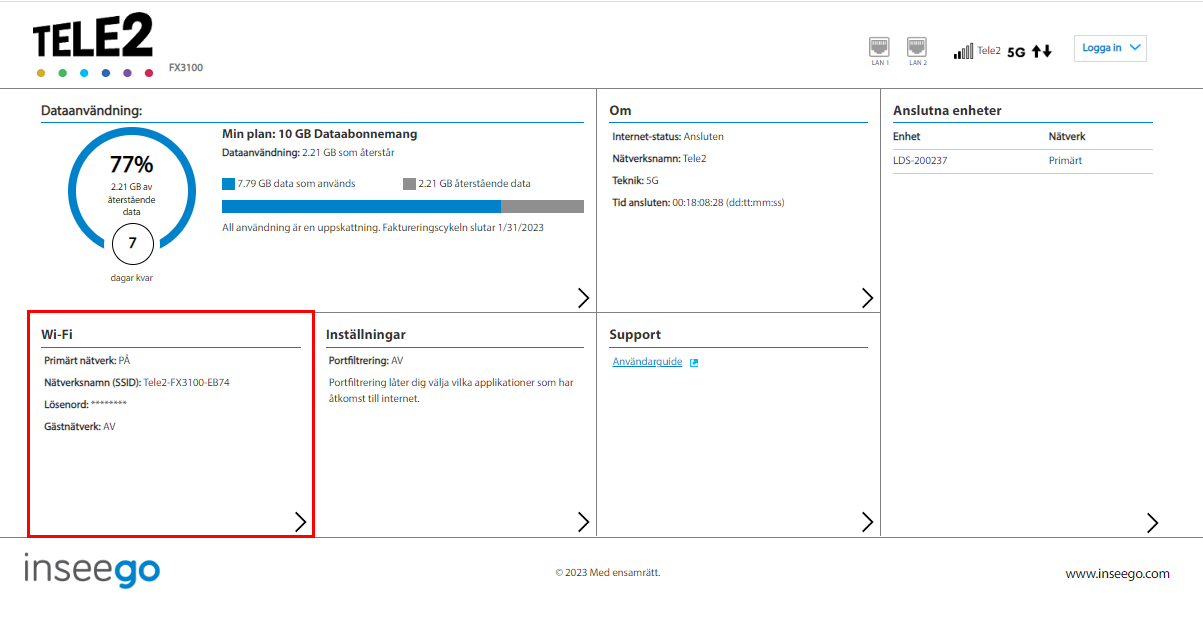Click the LAN 2 port icon
Image resolution: width=1203 pixels, height=632 pixels.
click(917, 47)
